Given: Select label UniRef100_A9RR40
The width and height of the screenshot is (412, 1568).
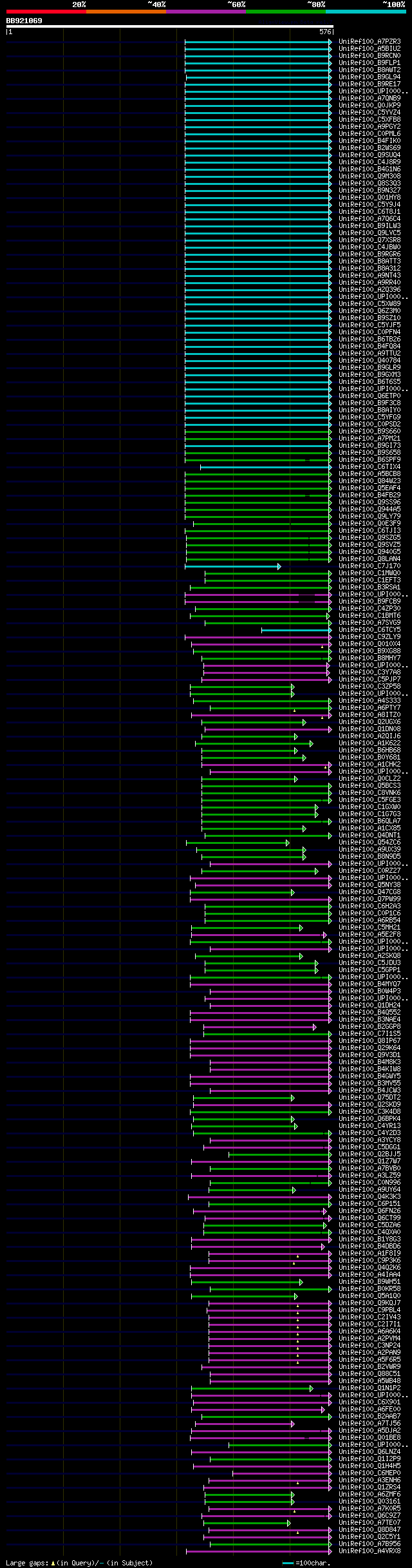Looking at the screenshot, I should pyautogui.click(x=370, y=283).
